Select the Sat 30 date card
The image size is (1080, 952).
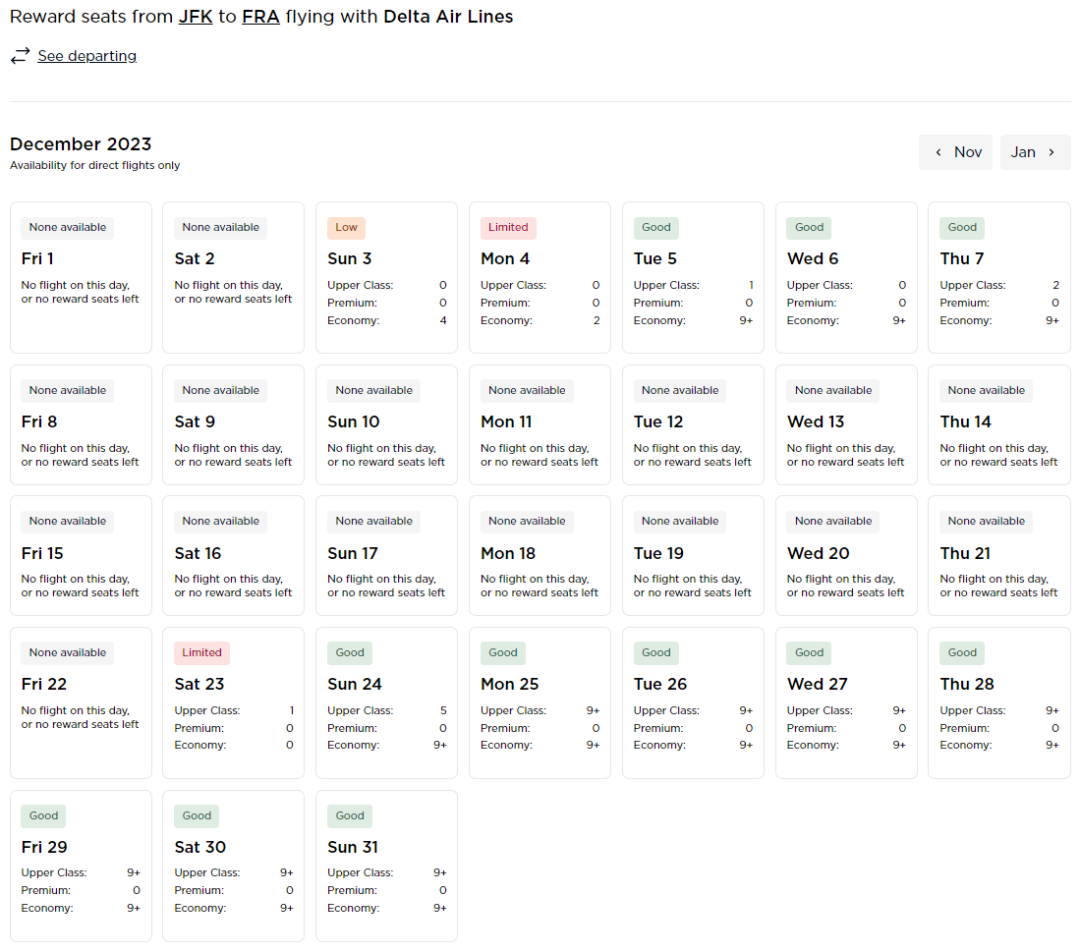233,865
